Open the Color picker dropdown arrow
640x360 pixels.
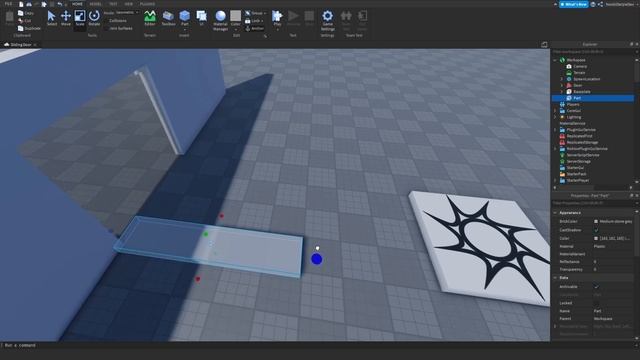click(236, 30)
